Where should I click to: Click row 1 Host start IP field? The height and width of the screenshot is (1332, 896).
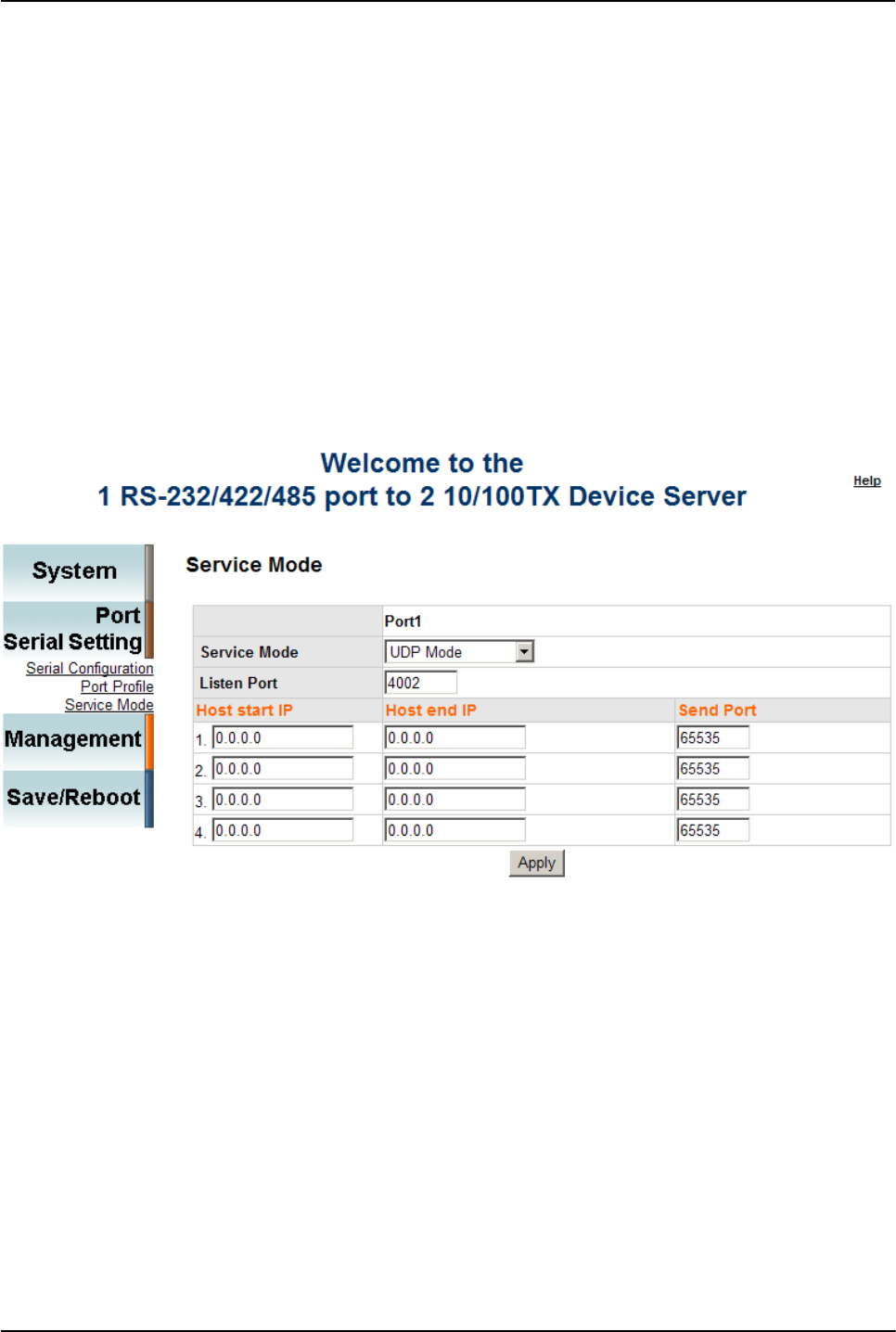(283, 737)
